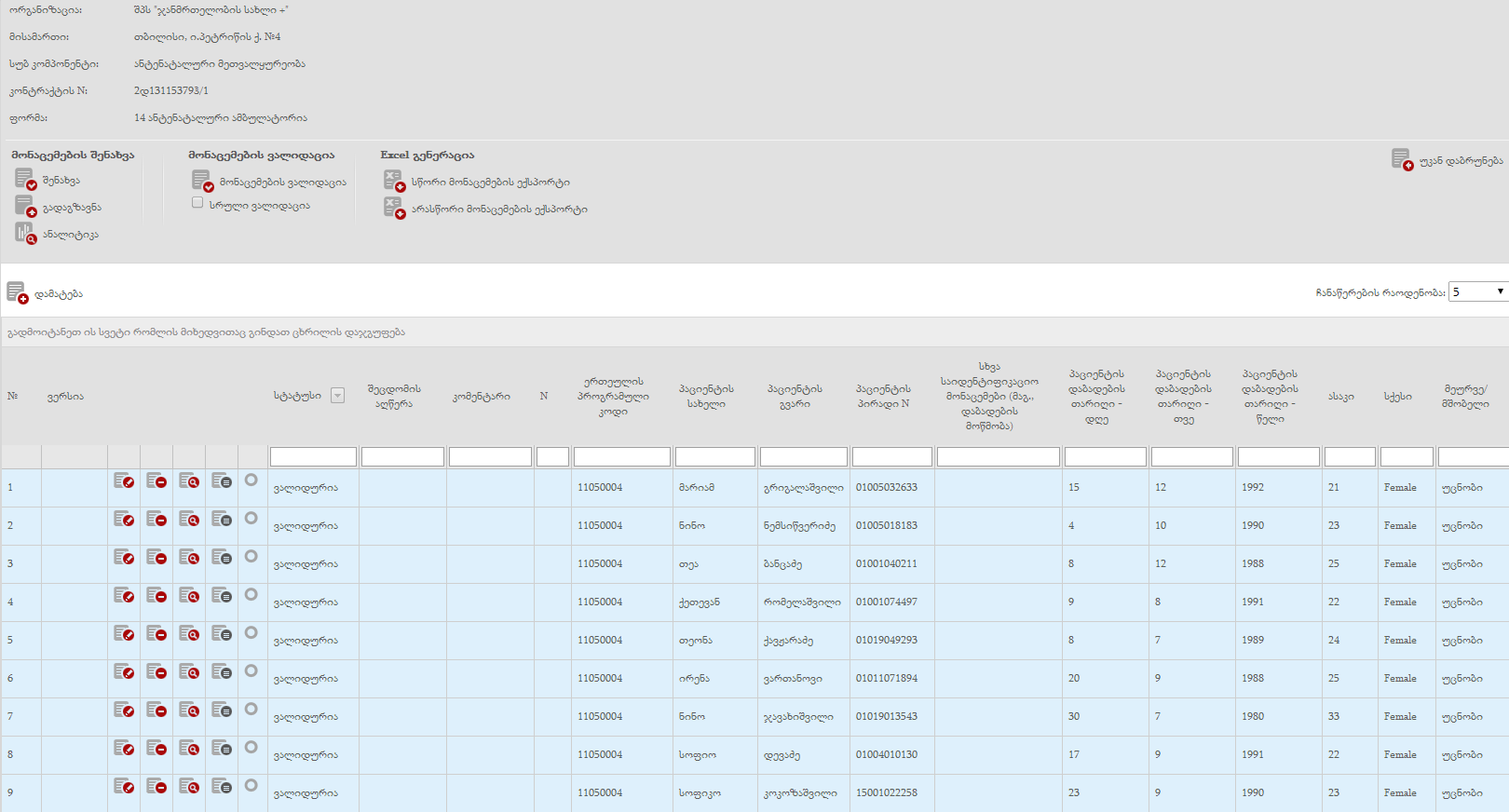Select the radio button in row 1
The height and width of the screenshot is (812, 1509).
point(251,480)
